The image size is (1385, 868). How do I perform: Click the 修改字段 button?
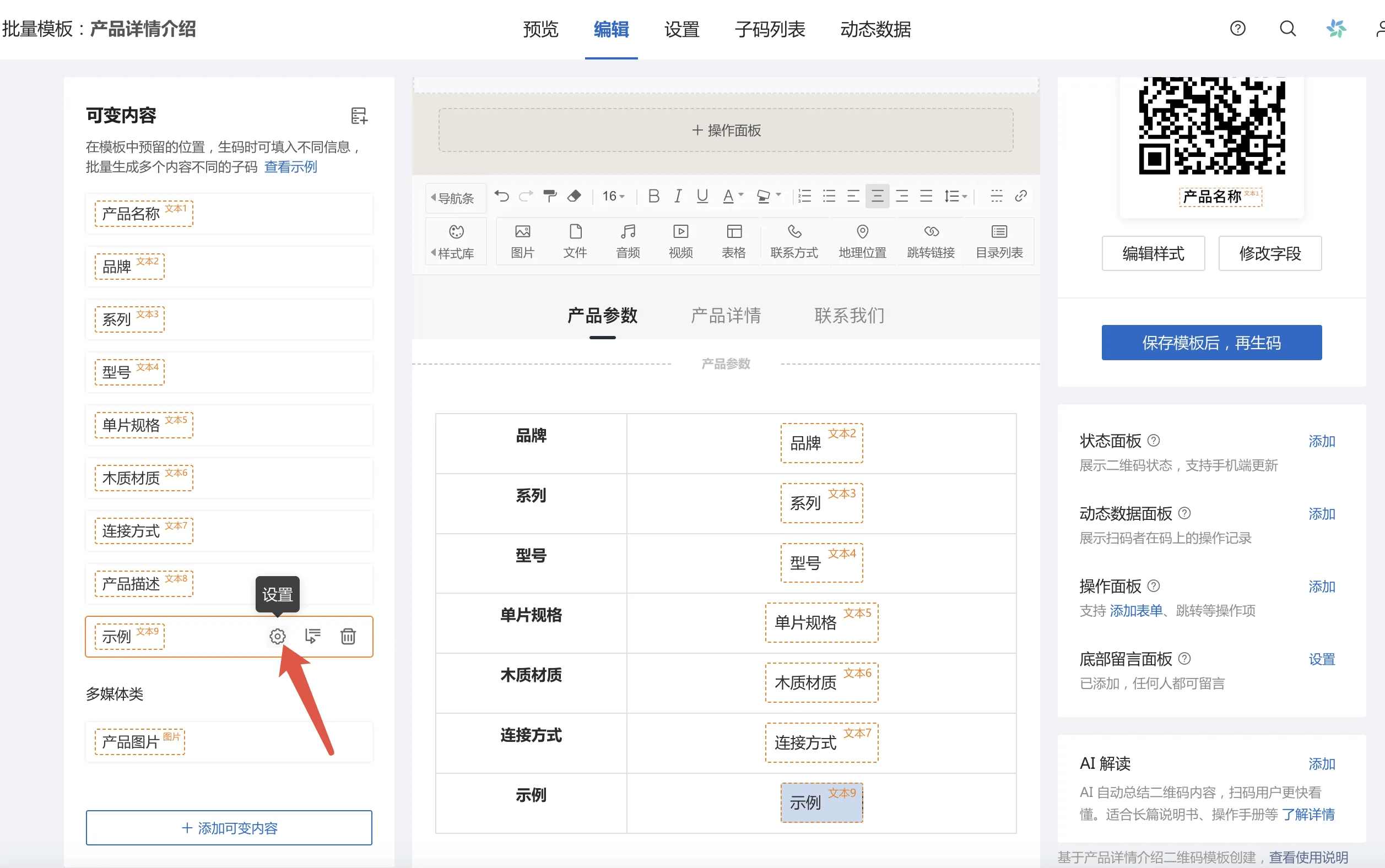coord(1270,253)
